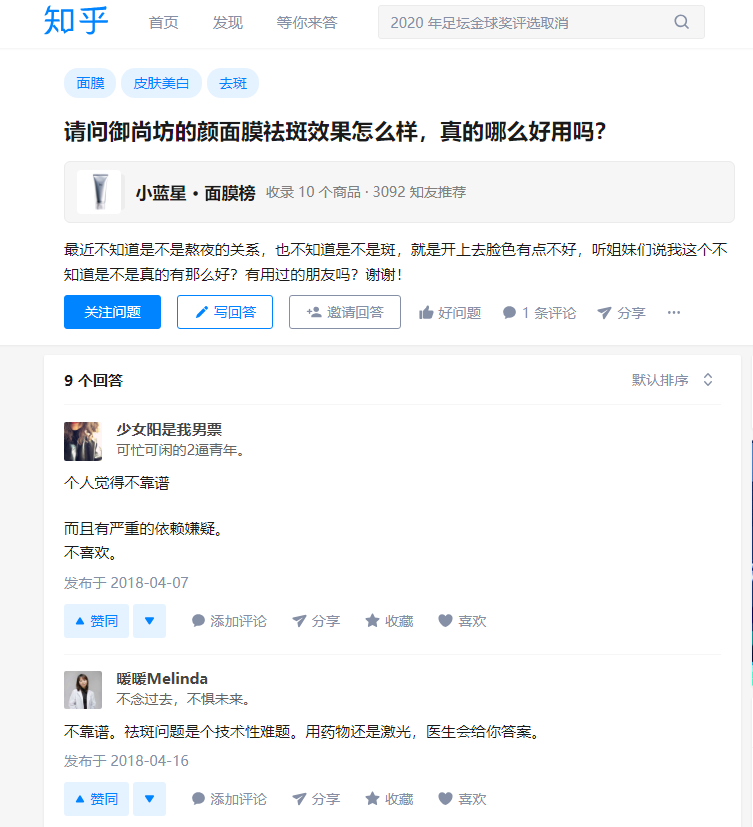
Task: Click 好问题 thumbs-up icon
Action: [427, 313]
